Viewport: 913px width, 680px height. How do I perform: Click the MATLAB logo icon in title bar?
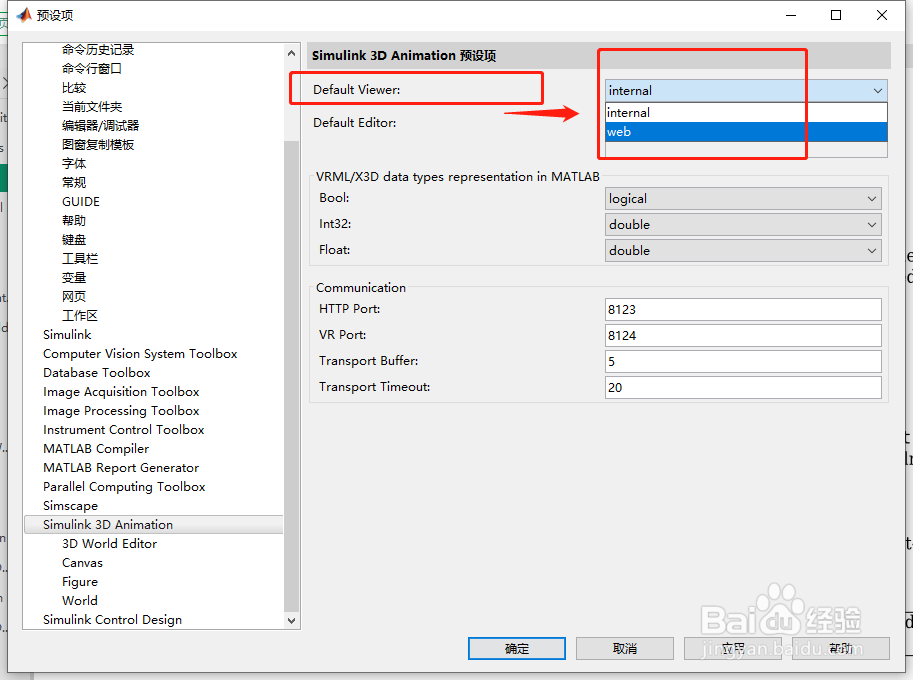pyautogui.click(x=24, y=15)
